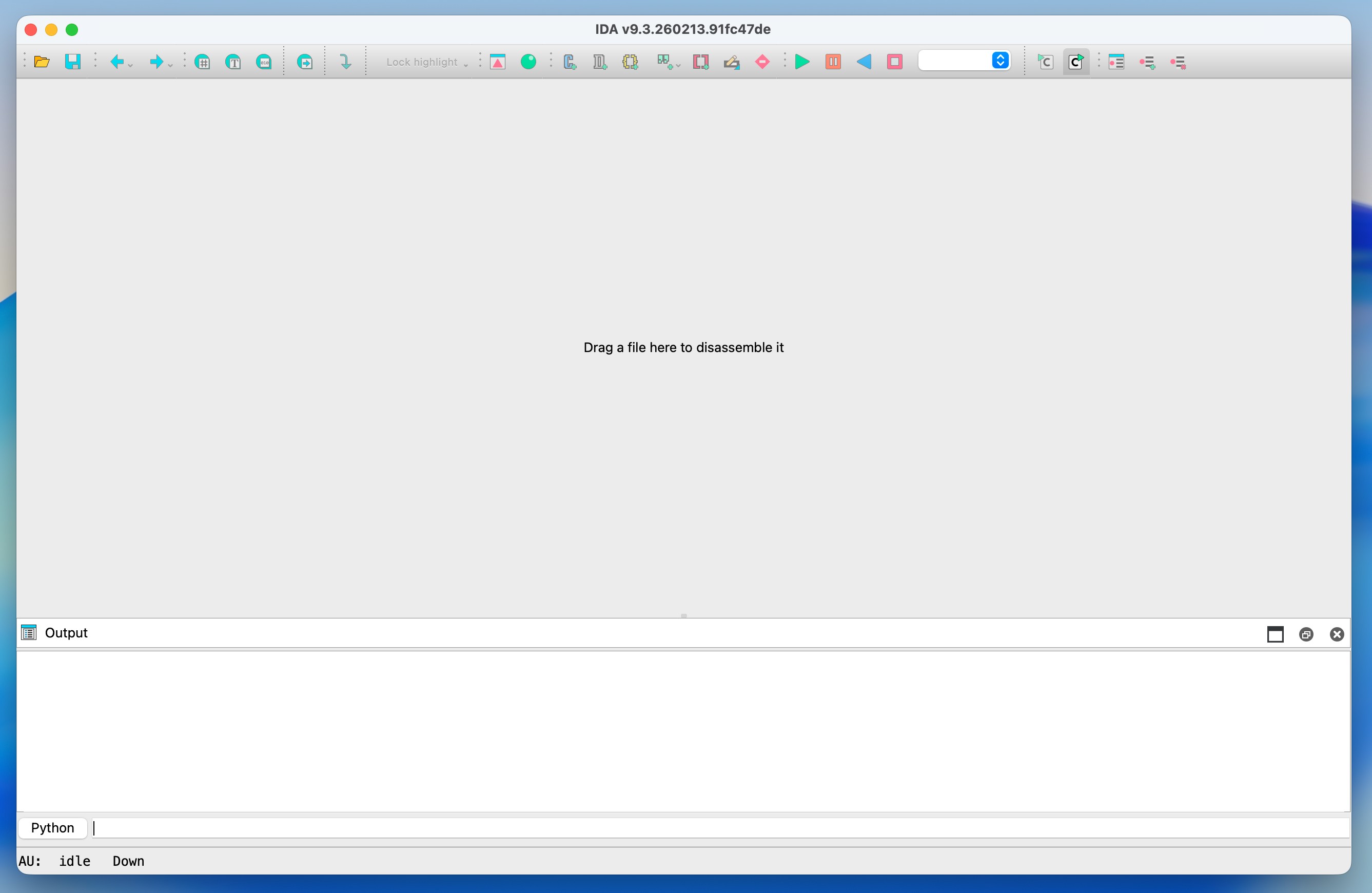The image size is (1372, 893).
Task: Click the add breakpoint list icon
Action: coord(1147,62)
